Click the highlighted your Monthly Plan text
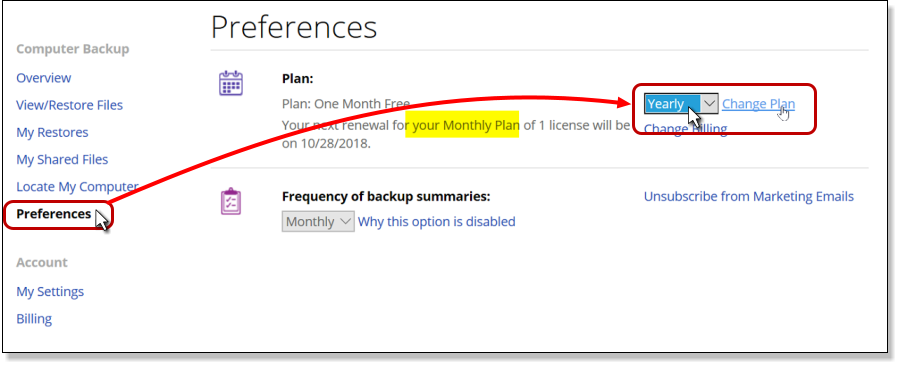The height and width of the screenshot is (367, 900). click(x=462, y=125)
